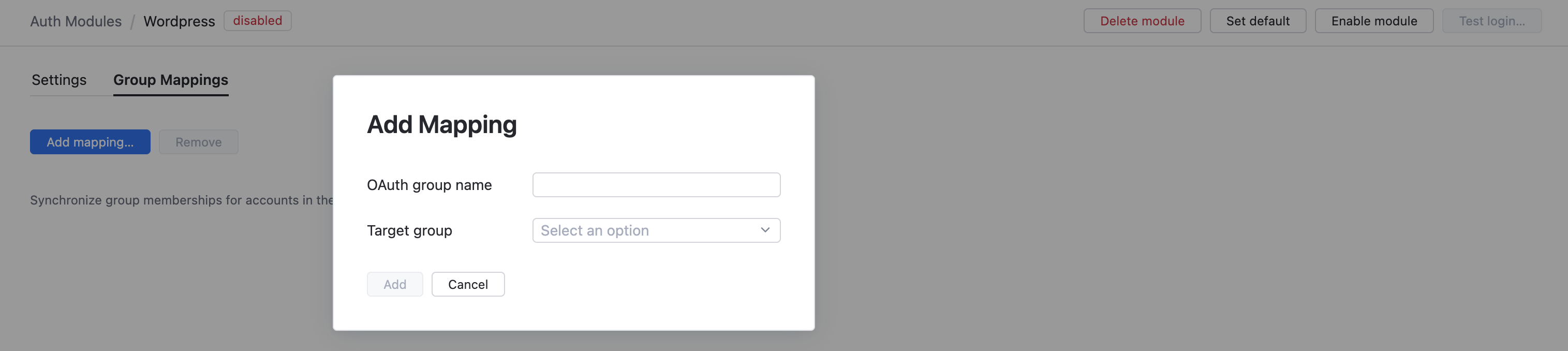The image size is (1568, 351).
Task: Click the Select an option chevron
Action: (764, 230)
